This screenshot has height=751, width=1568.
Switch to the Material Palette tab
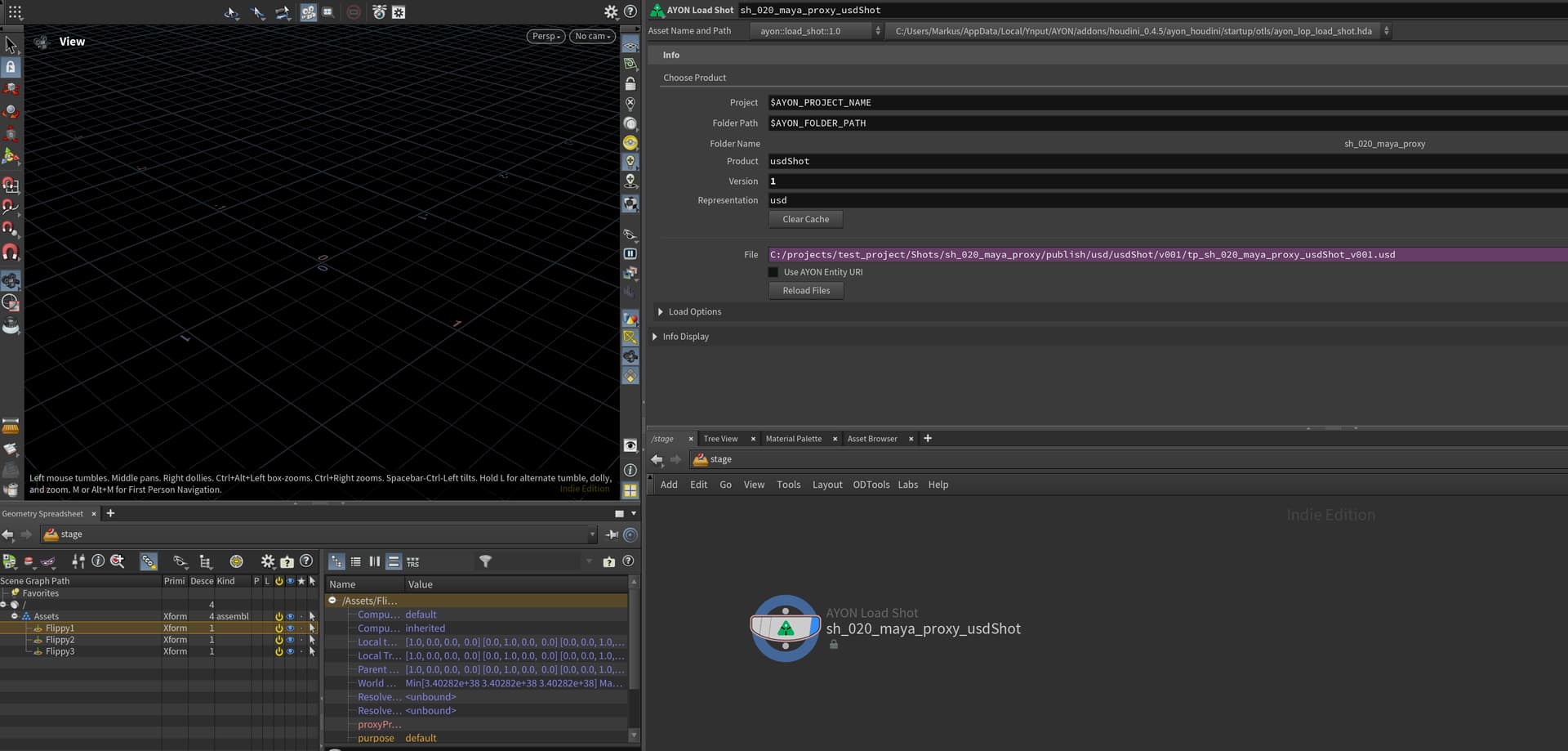[x=793, y=439]
